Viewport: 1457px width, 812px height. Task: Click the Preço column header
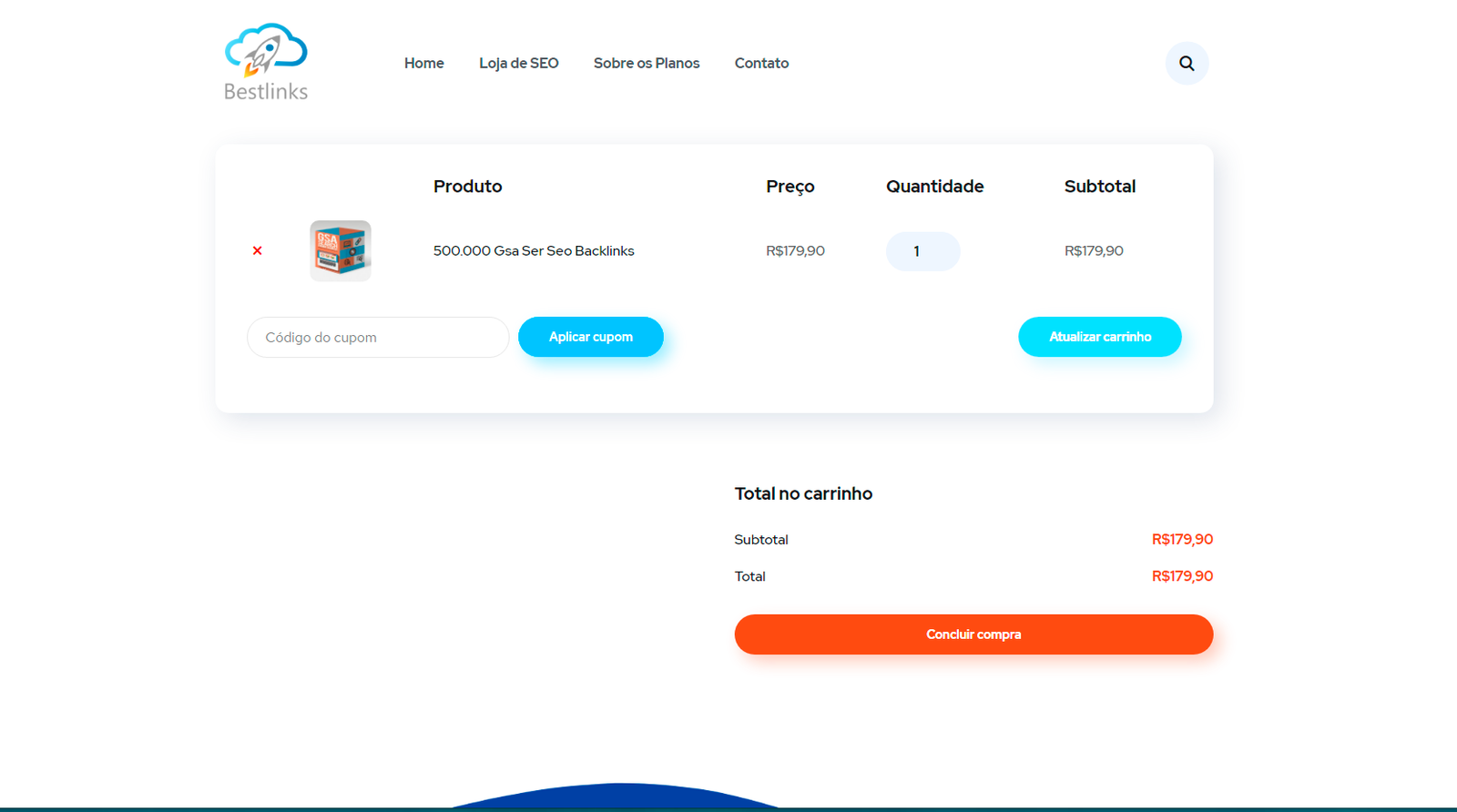click(x=790, y=187)
